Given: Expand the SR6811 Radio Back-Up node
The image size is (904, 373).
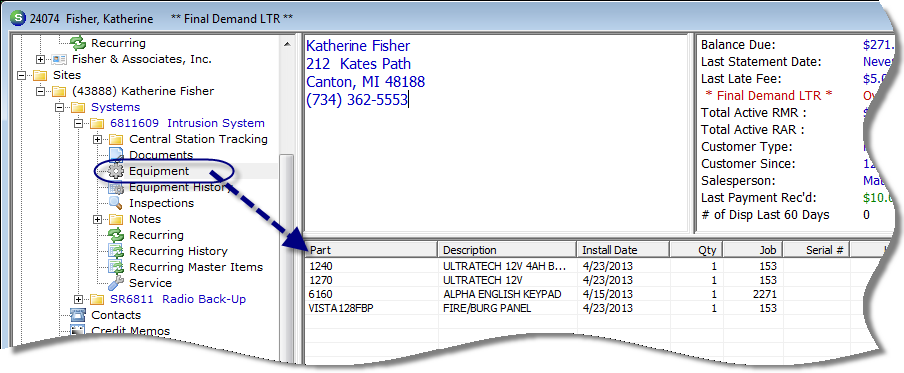Looking at the screenshot, I should click(78, 299).
